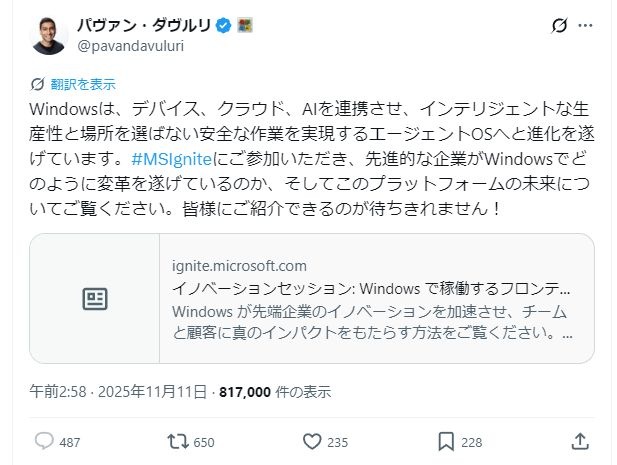
Task: Click the reply speech bubble icon
Action: (44, 441)
